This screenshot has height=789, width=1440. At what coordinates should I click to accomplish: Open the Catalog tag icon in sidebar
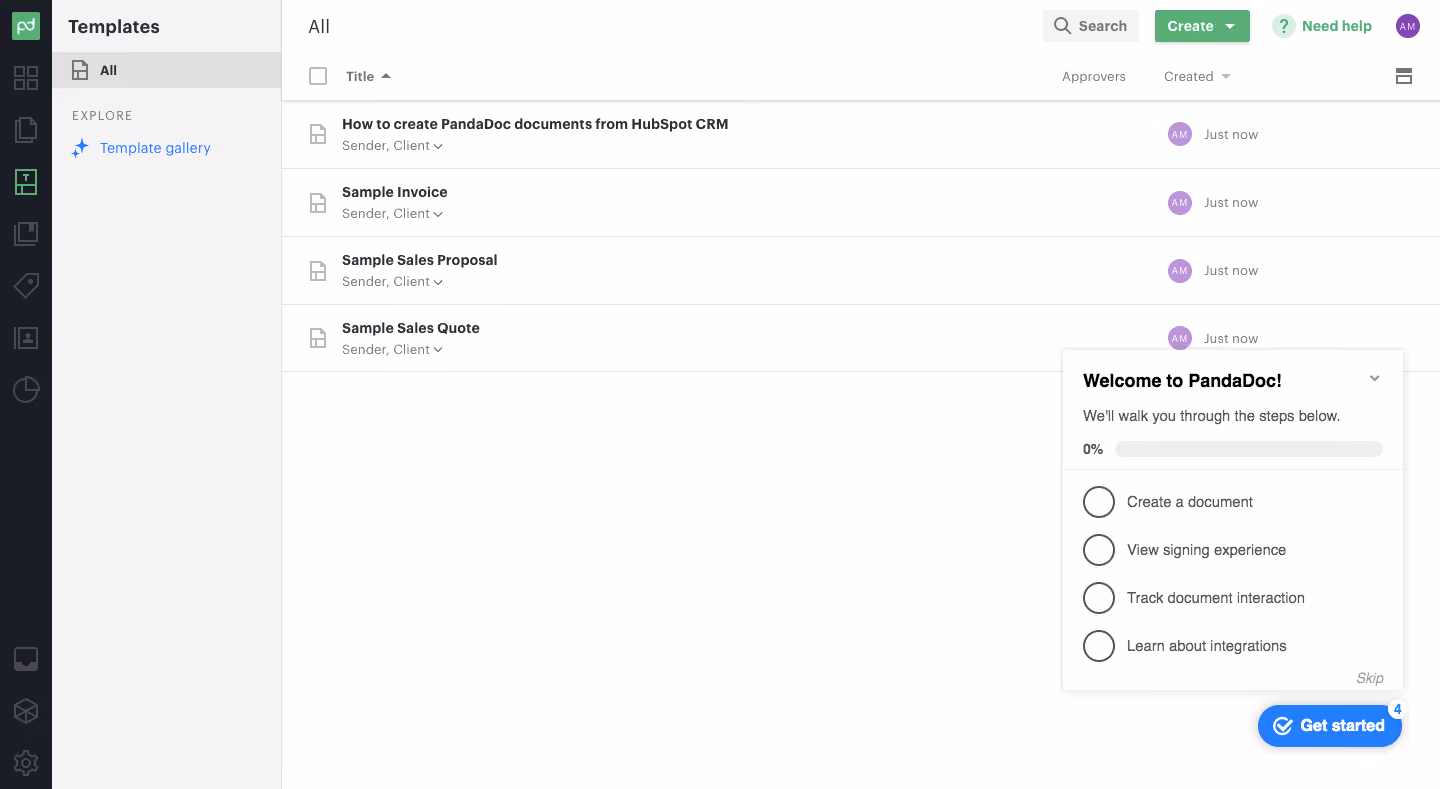26,286
